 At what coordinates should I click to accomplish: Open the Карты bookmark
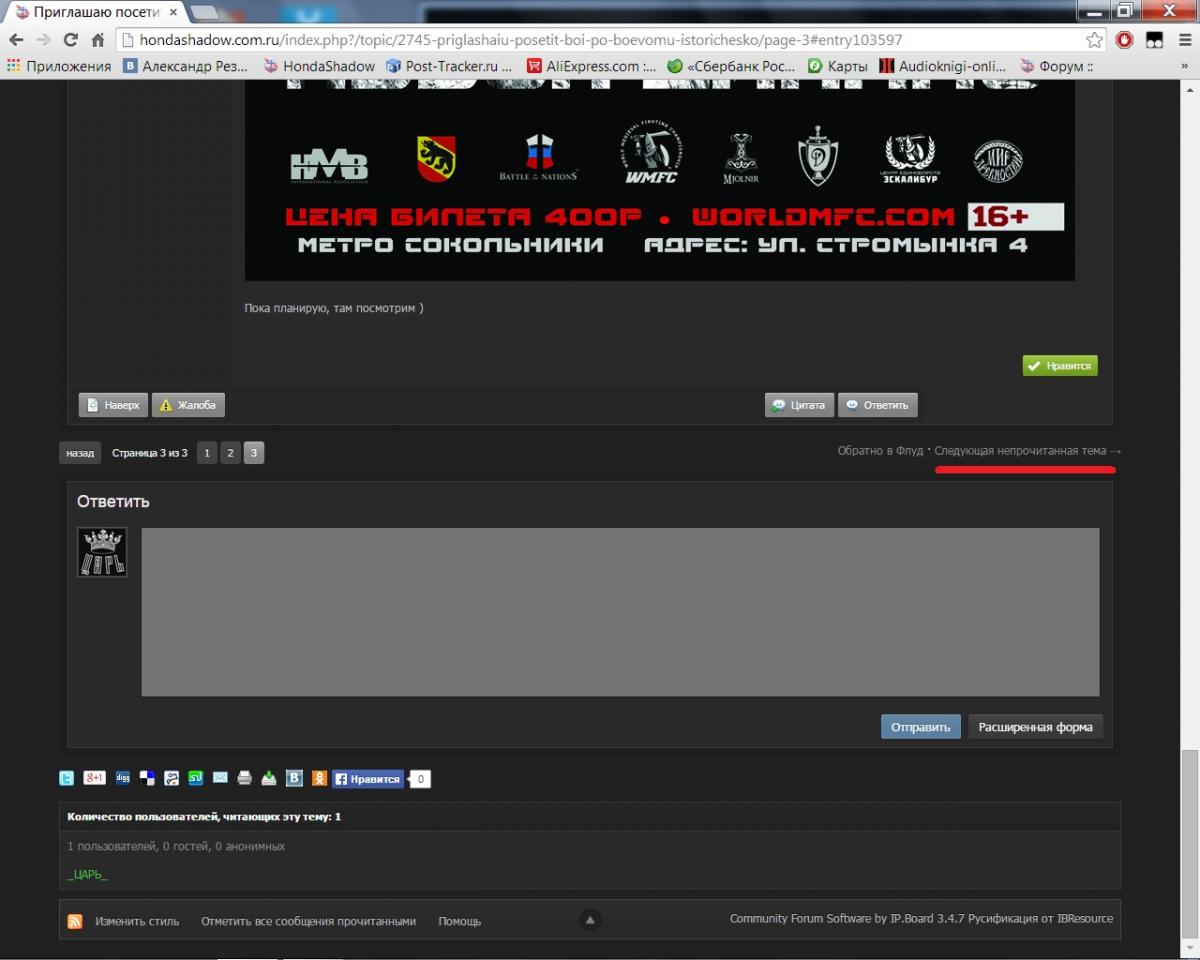point(838,66)
